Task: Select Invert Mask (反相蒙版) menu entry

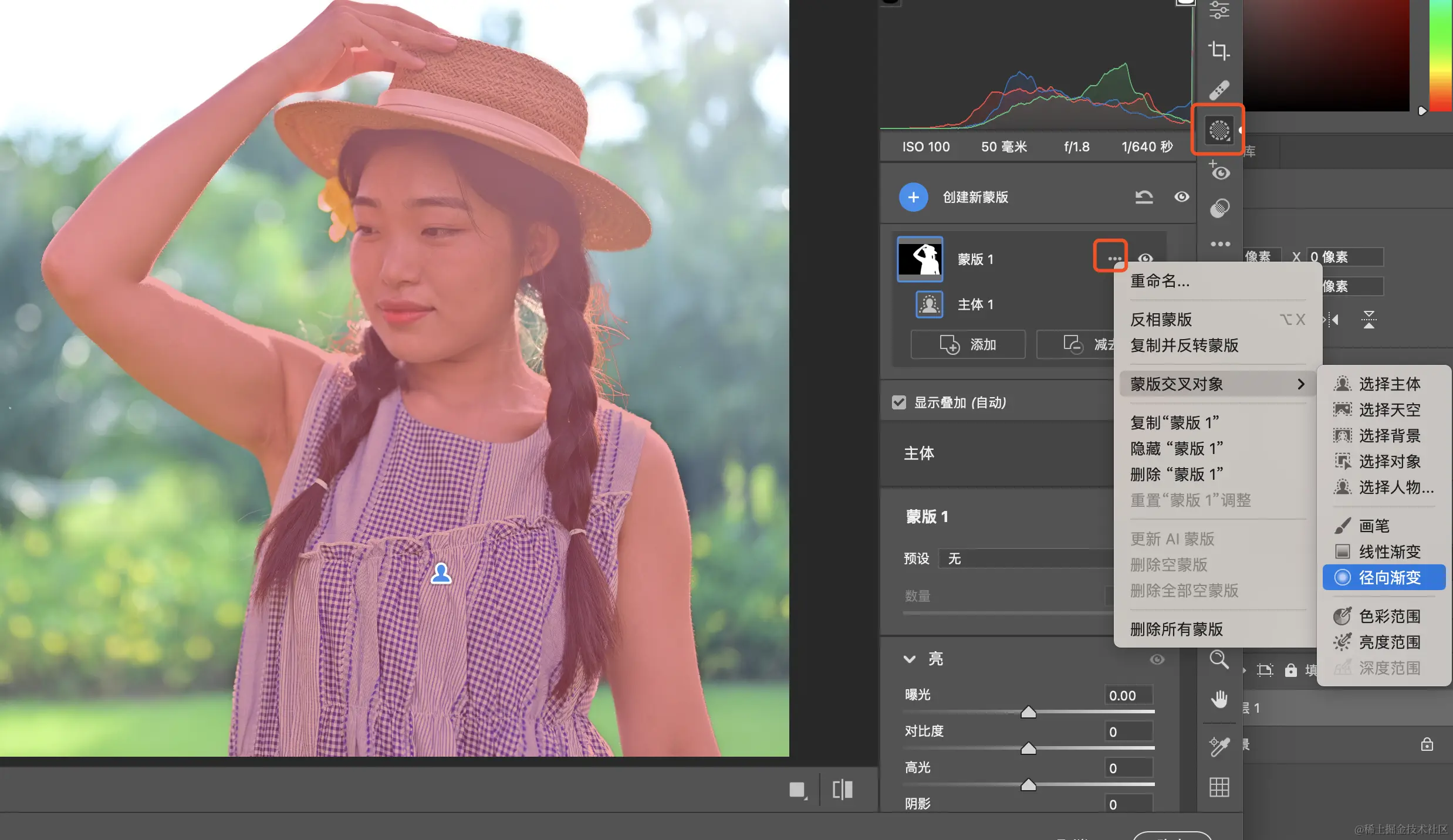Action: point(1161,320)
